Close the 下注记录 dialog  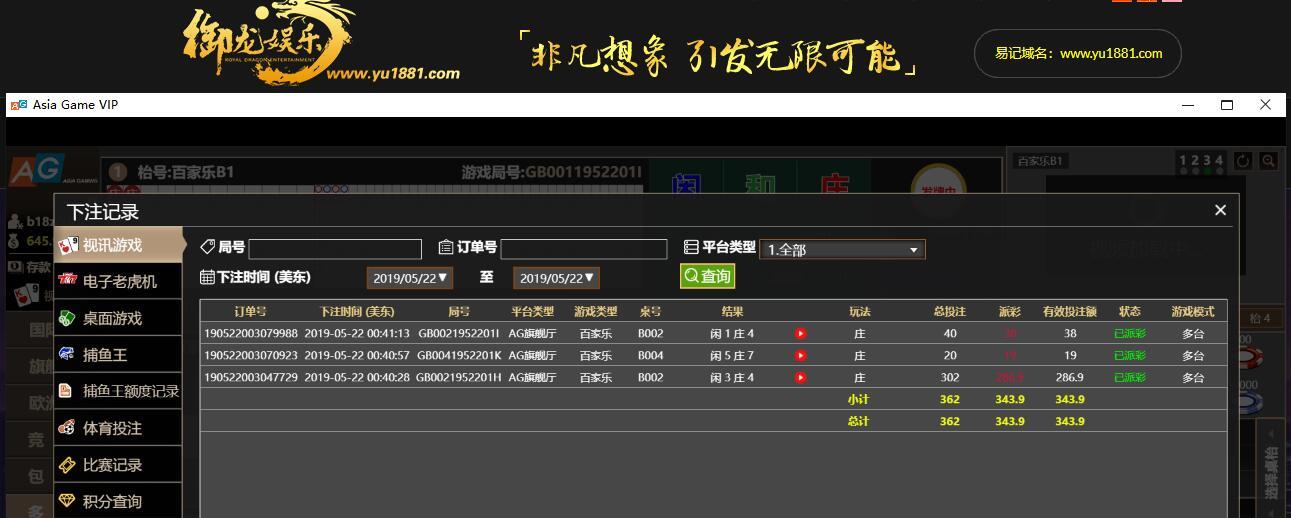1220,210
